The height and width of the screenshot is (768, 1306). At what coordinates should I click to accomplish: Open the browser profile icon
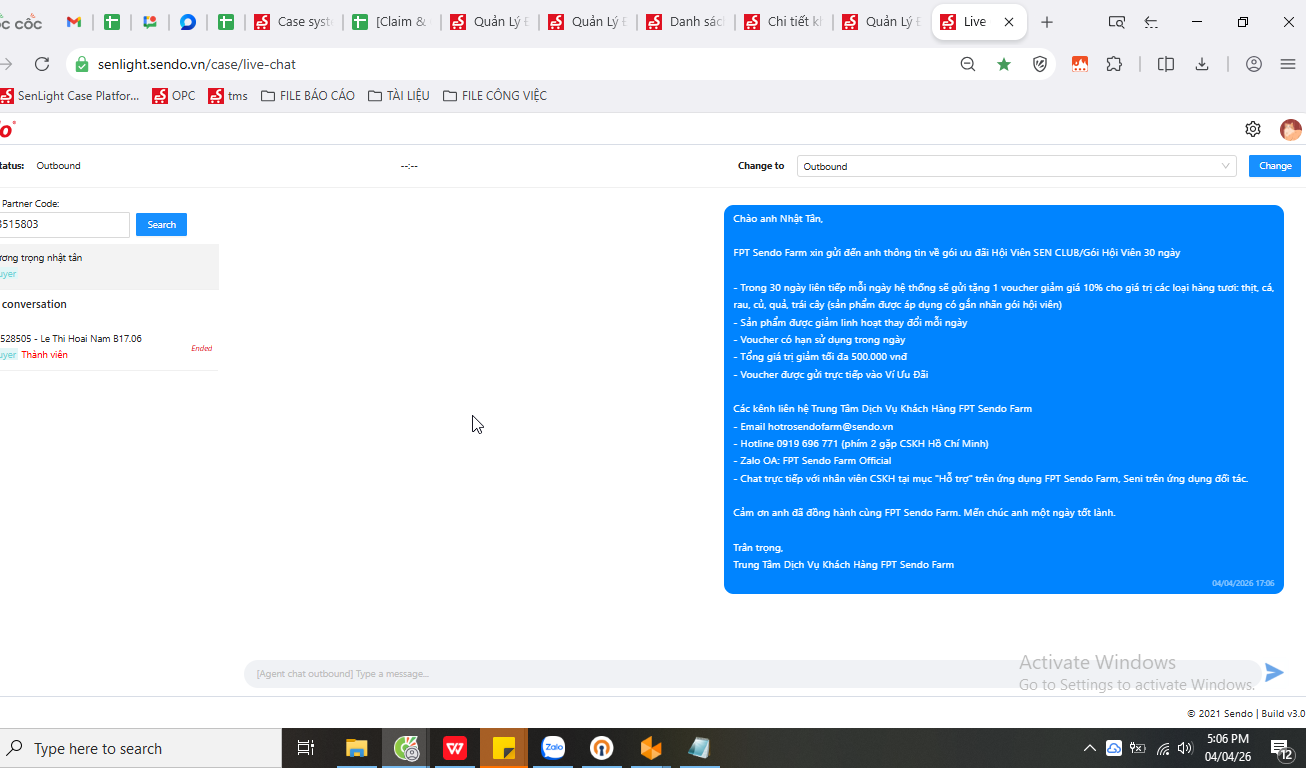pos(1254,64)
